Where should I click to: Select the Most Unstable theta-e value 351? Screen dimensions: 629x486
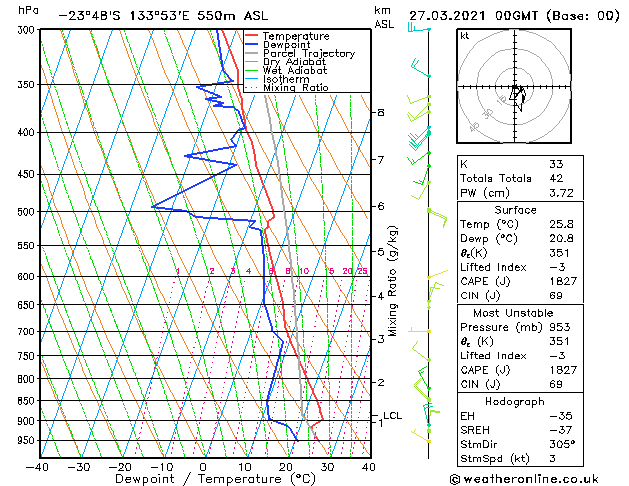click(x=559, y=341)
